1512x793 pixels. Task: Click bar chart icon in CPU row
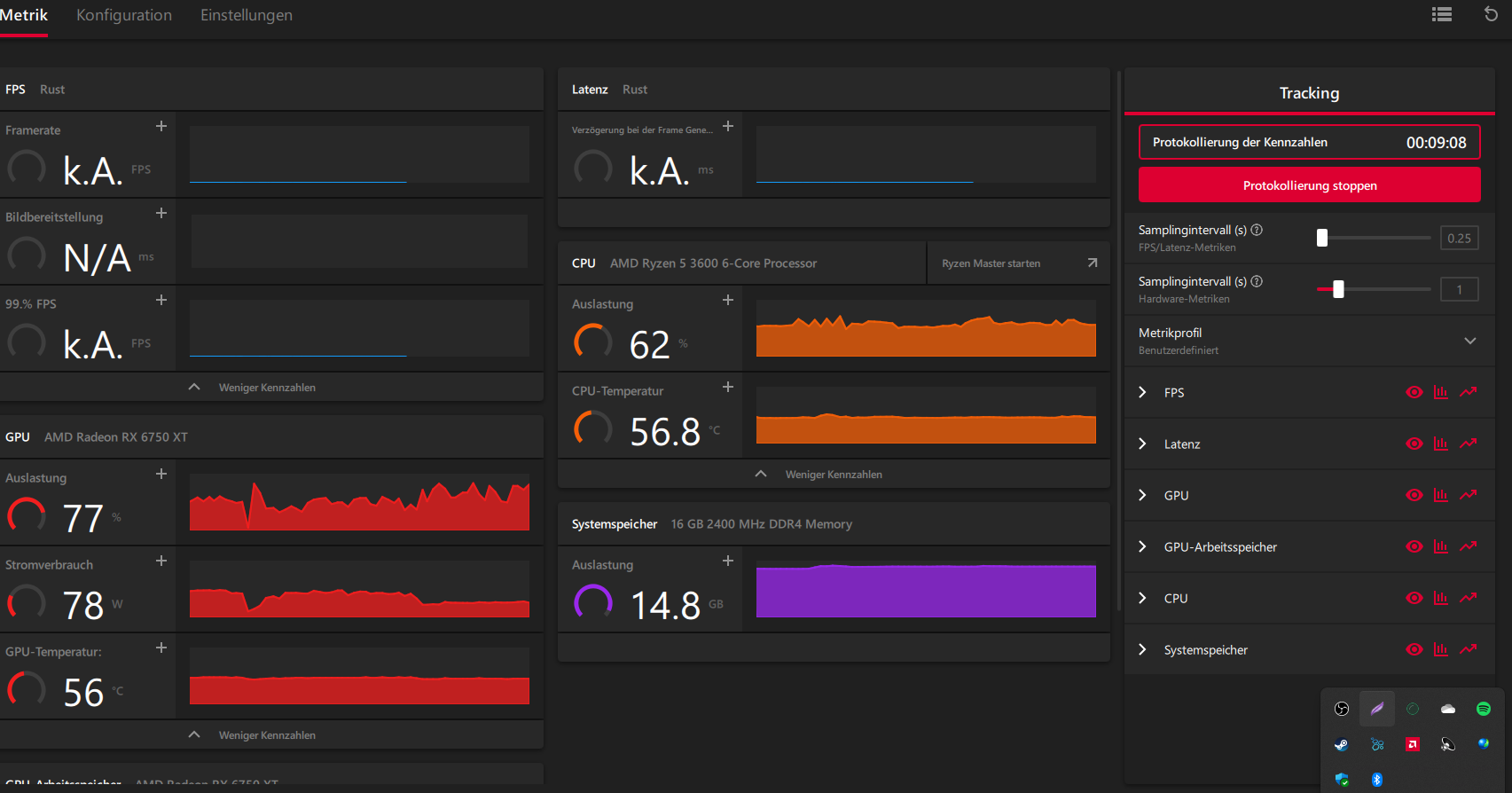point(1441,598)
